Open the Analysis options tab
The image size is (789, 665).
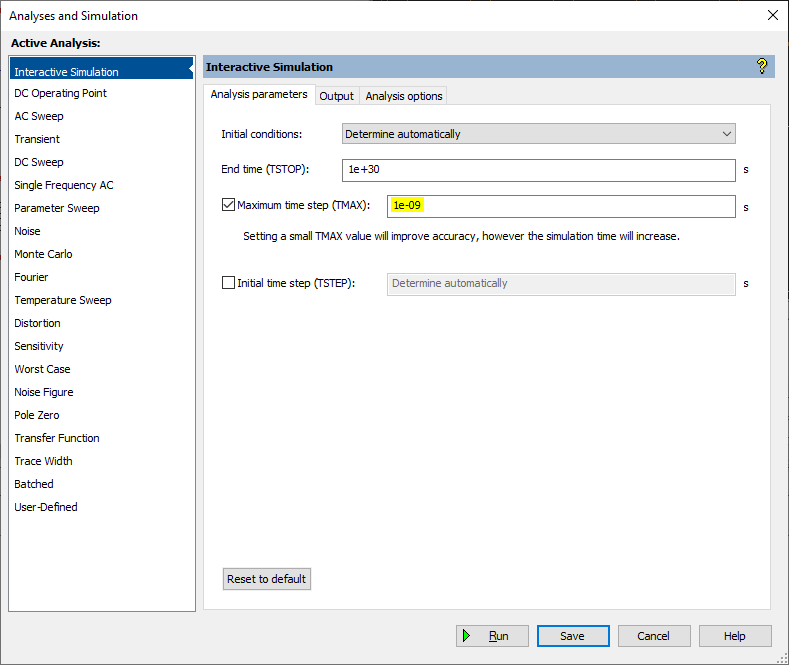point(404,96)
